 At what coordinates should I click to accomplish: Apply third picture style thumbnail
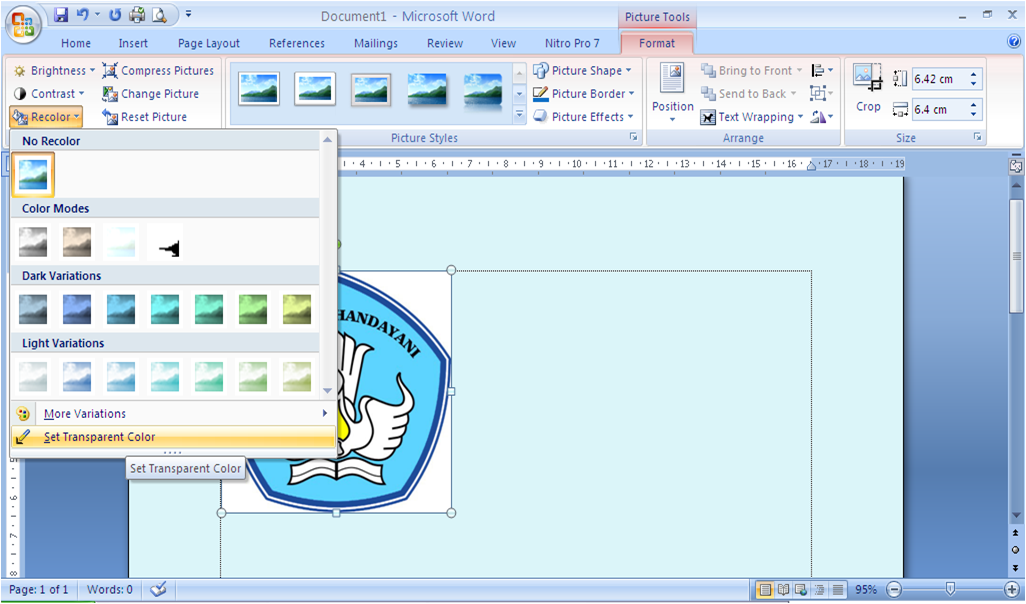pyautogui.click(x=371, y=89)
